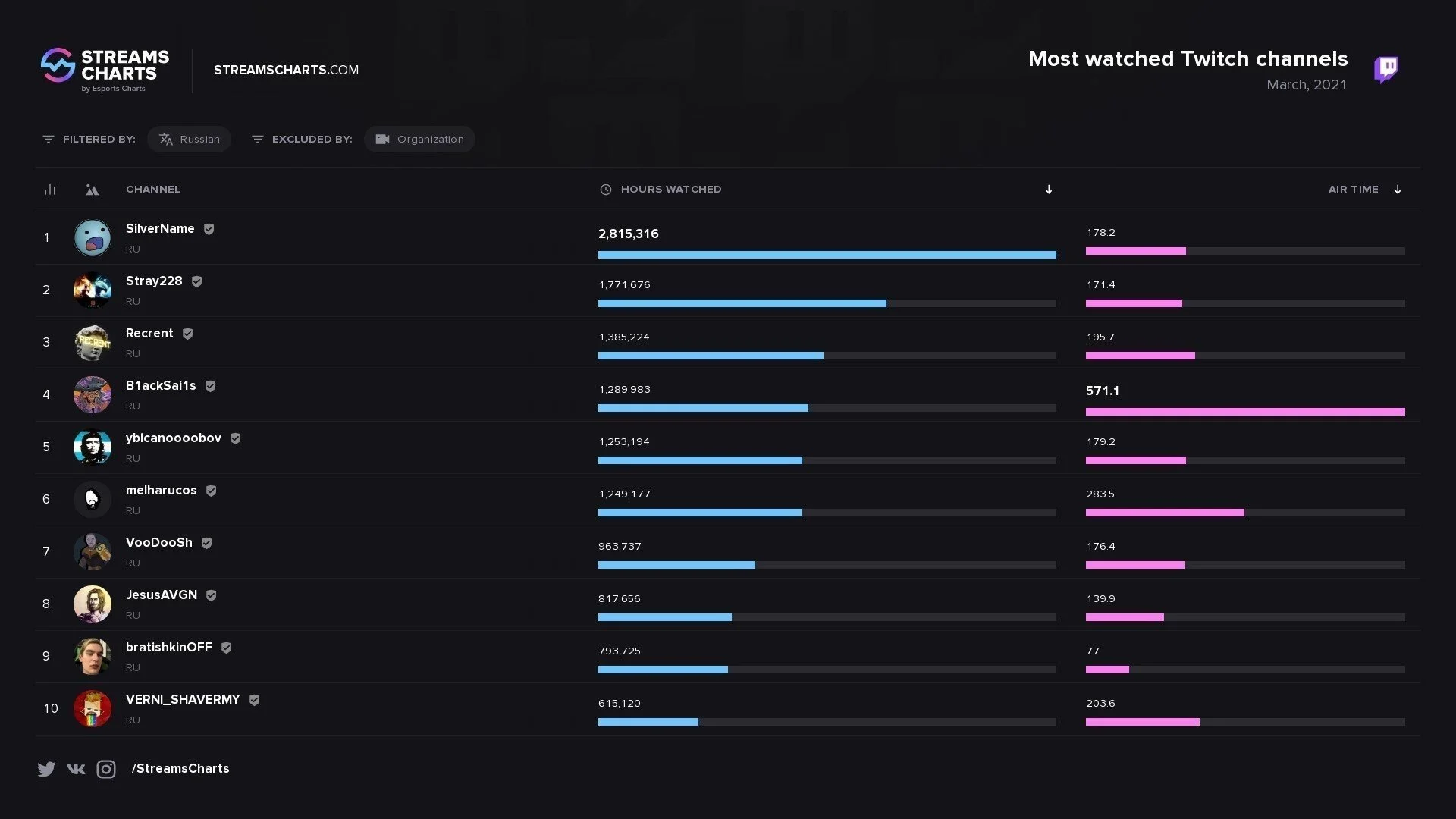Open the Instagram icon in footer
The height and width of the screenshot is (819, 1456).
pyautogui.click(x=106, y=769)
